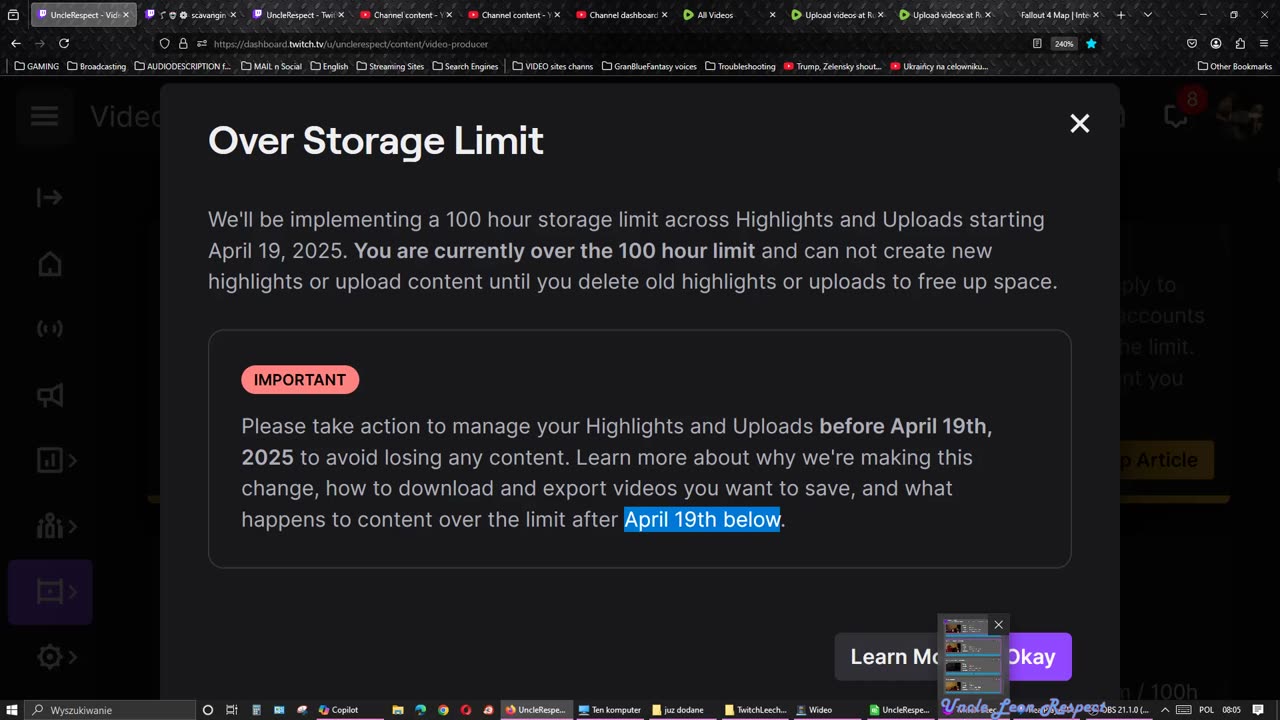Open Ukraińcy na celowniku bookmark
Viewport: 1280px width, 720px height.
click(x=939, y=66)
